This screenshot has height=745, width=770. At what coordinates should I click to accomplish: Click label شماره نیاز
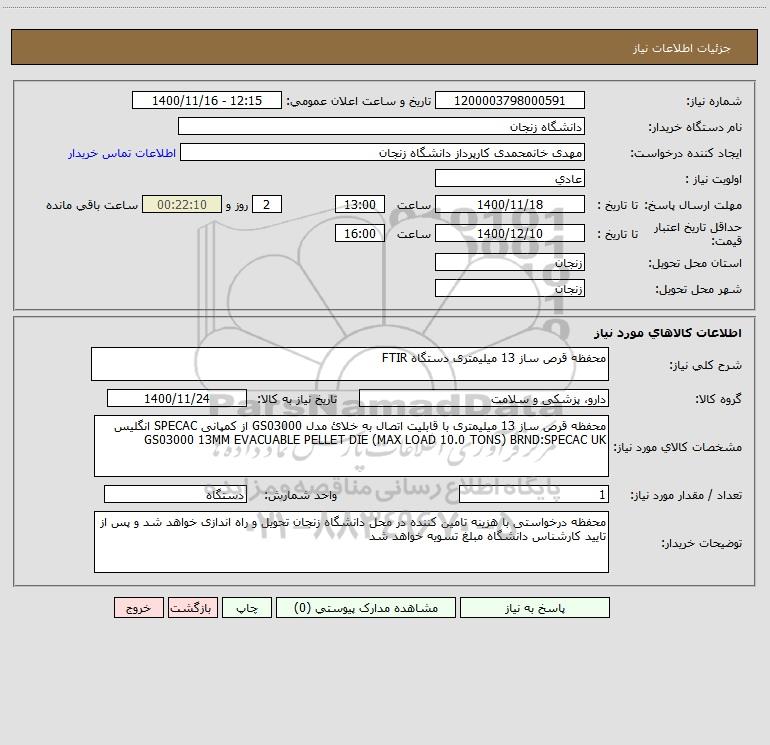tap(714, 101)
